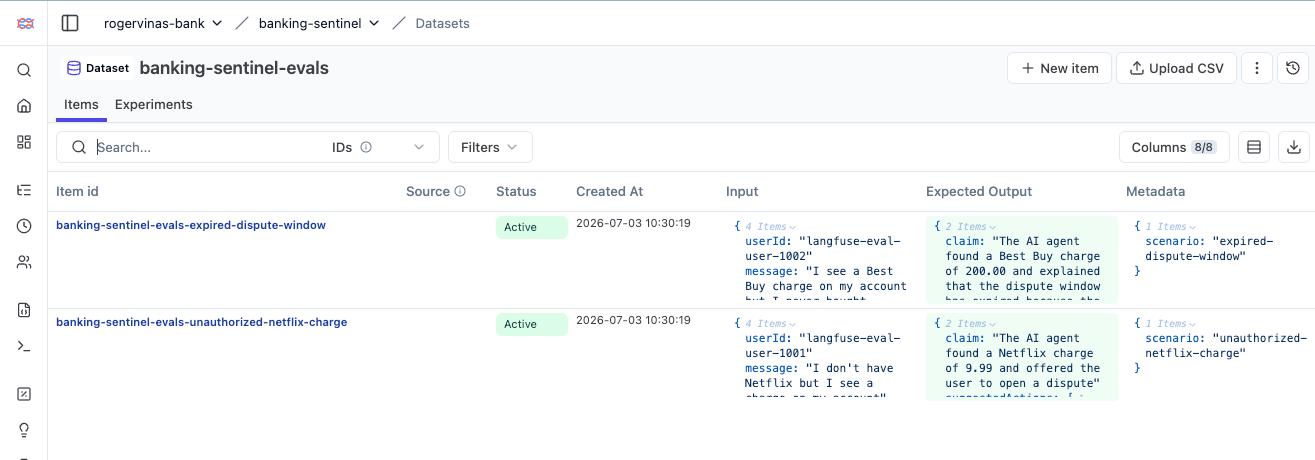Click the Expected Output column header
The width and height of the screenshot is (1315, 460).
[979, 191]
